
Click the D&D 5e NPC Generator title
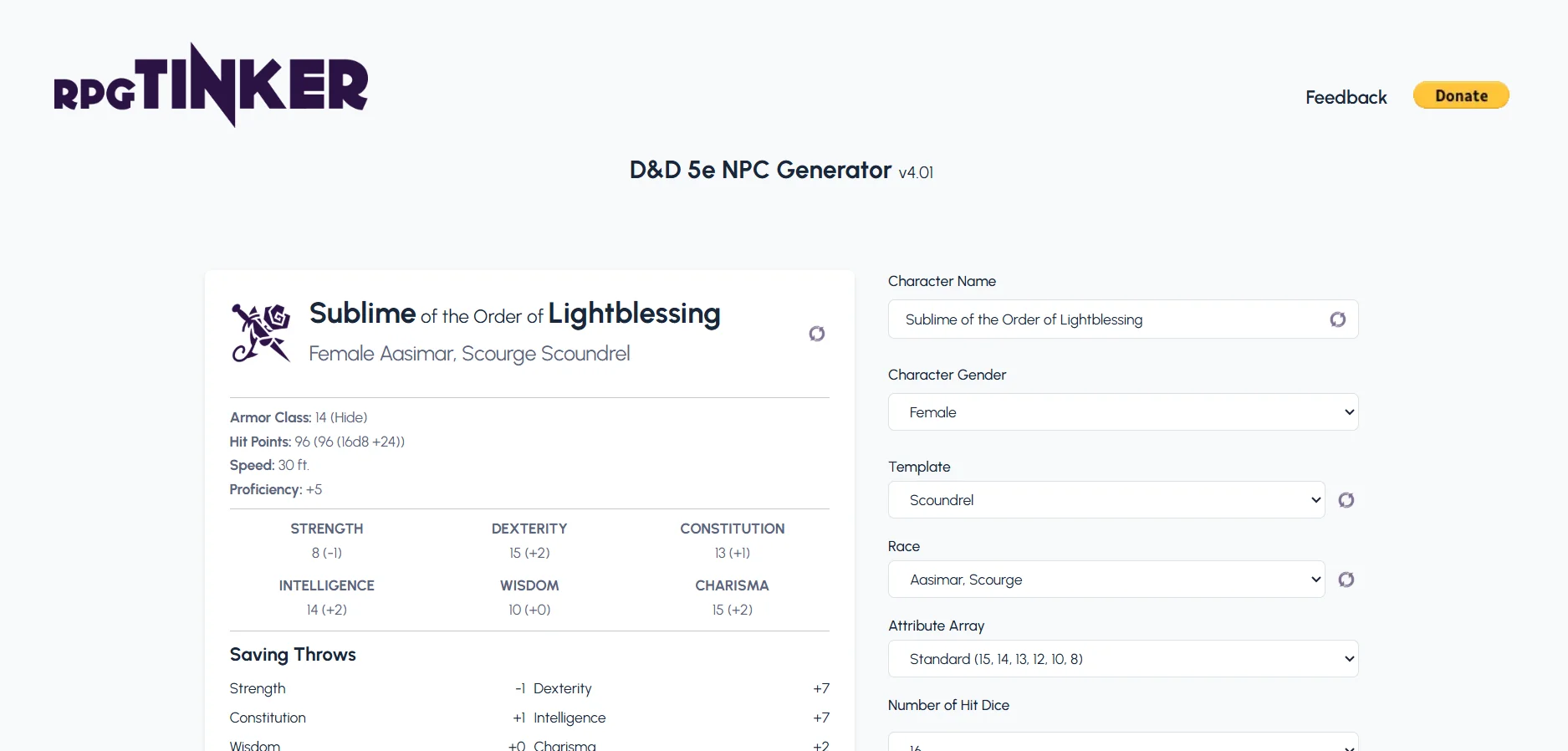point(760,170)
